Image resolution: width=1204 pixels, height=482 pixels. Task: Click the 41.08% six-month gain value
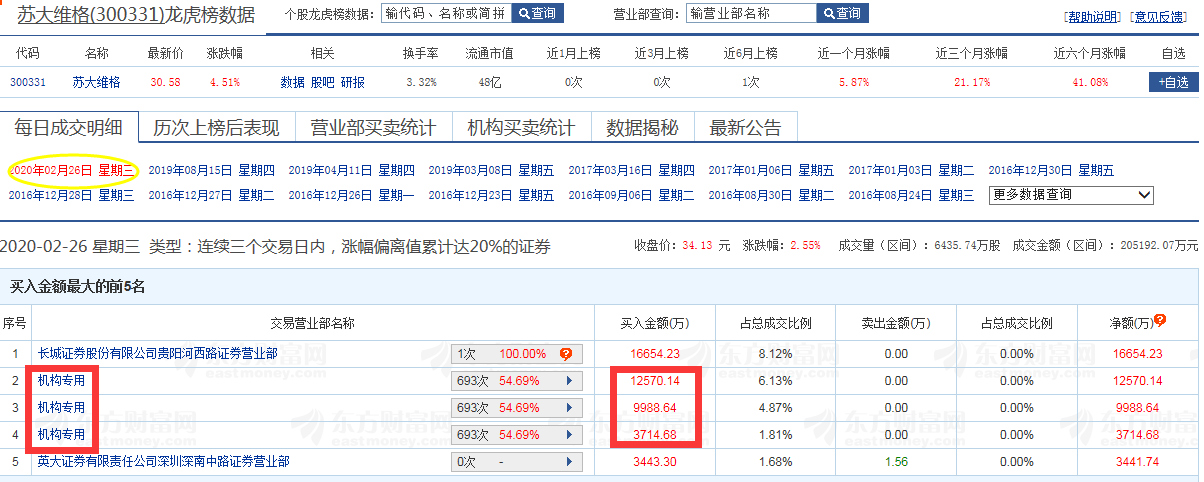point(1089,83)
